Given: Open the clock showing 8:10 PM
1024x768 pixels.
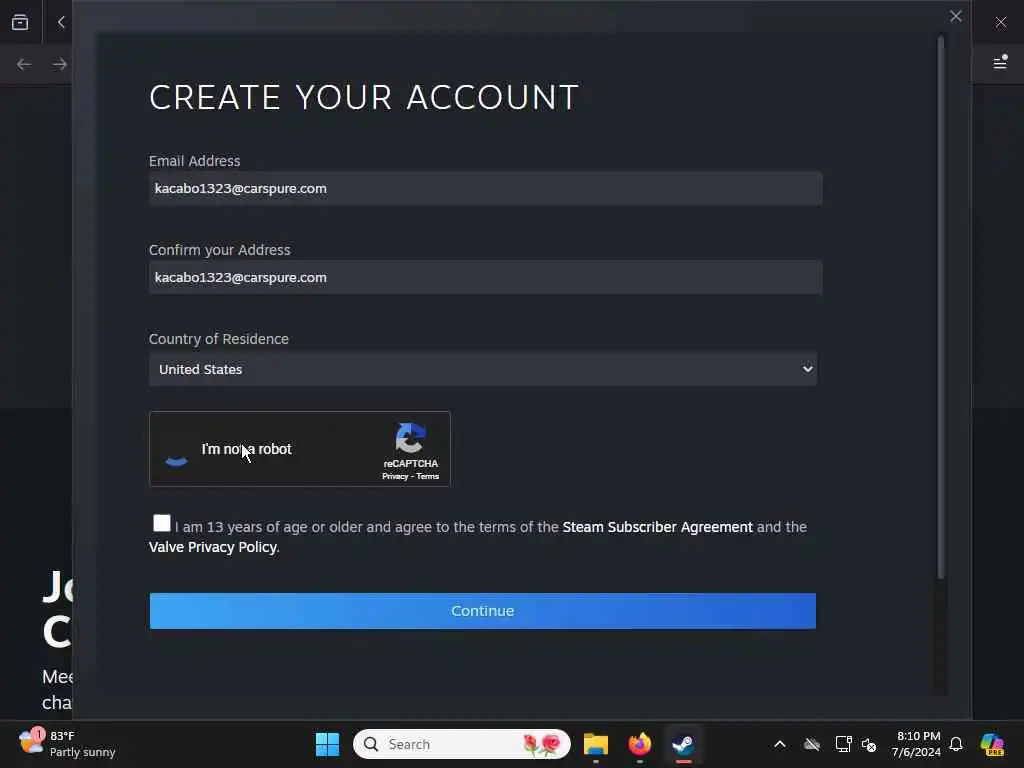Looking at the screenshot, I should click(x=916, y=744).
